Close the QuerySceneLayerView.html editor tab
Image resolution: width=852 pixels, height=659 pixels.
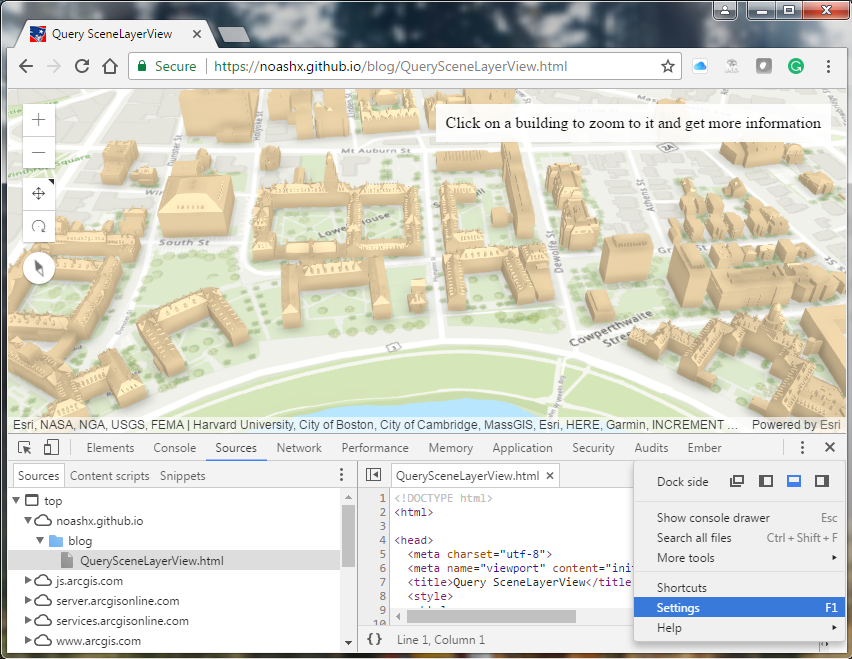coord(550,476)
